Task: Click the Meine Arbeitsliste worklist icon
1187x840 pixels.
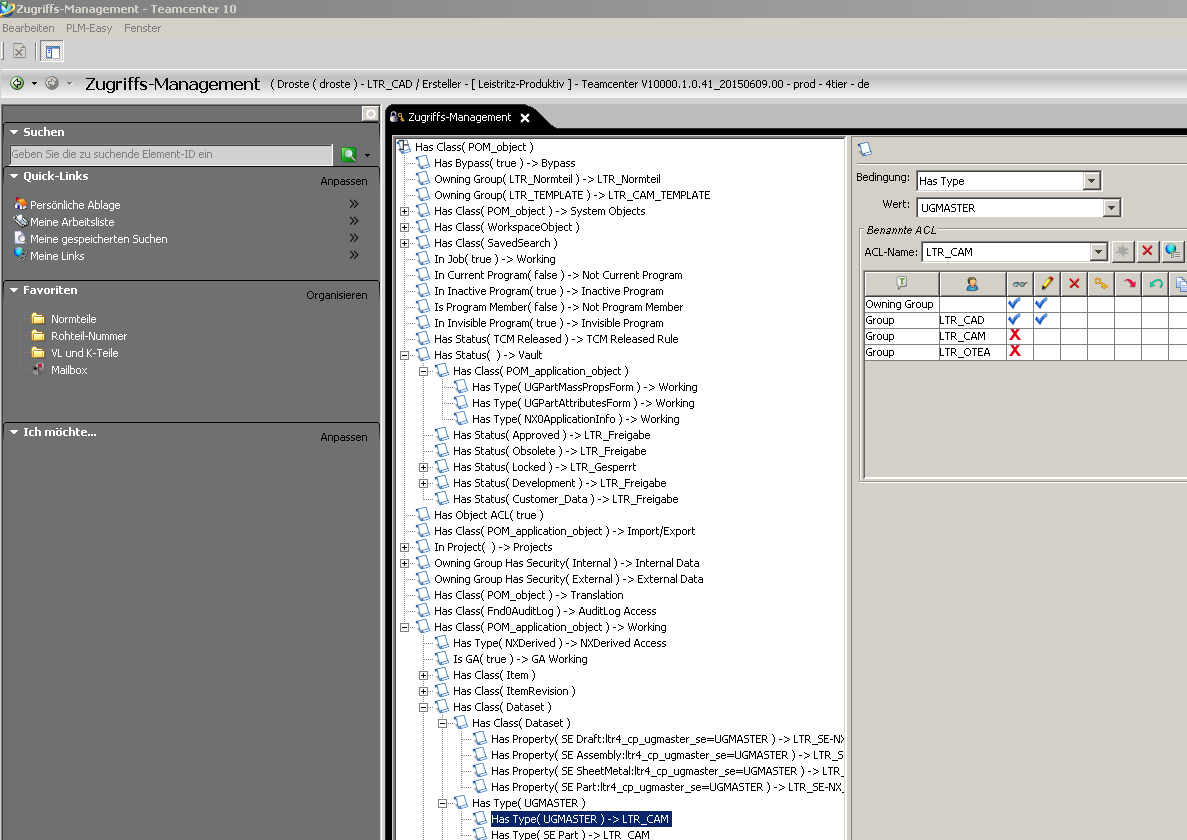Action: pos(20,221)
